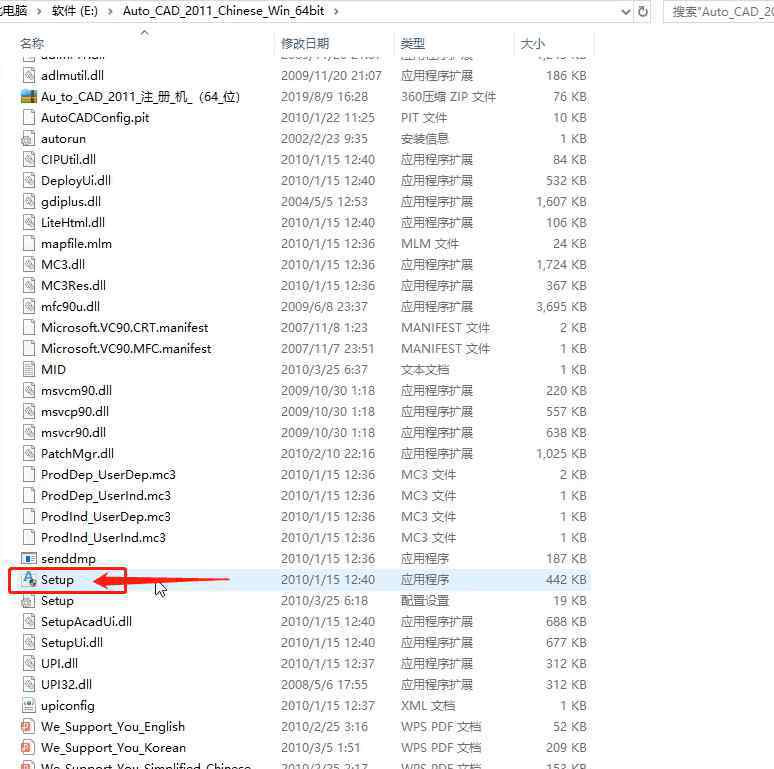This screenshot has width=774, height=769.
Task: Click the MC3.dll file icon
Action: pos(29,265)
